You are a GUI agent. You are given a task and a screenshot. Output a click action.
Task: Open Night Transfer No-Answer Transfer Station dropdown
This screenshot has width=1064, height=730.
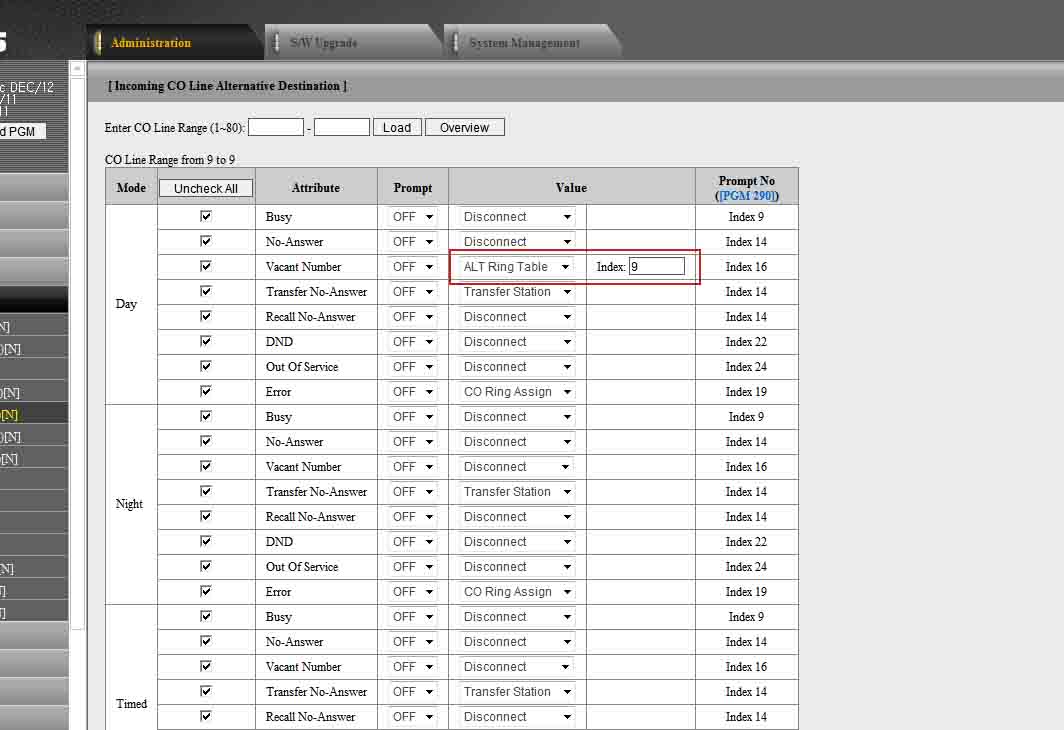(x=516, y=492)
